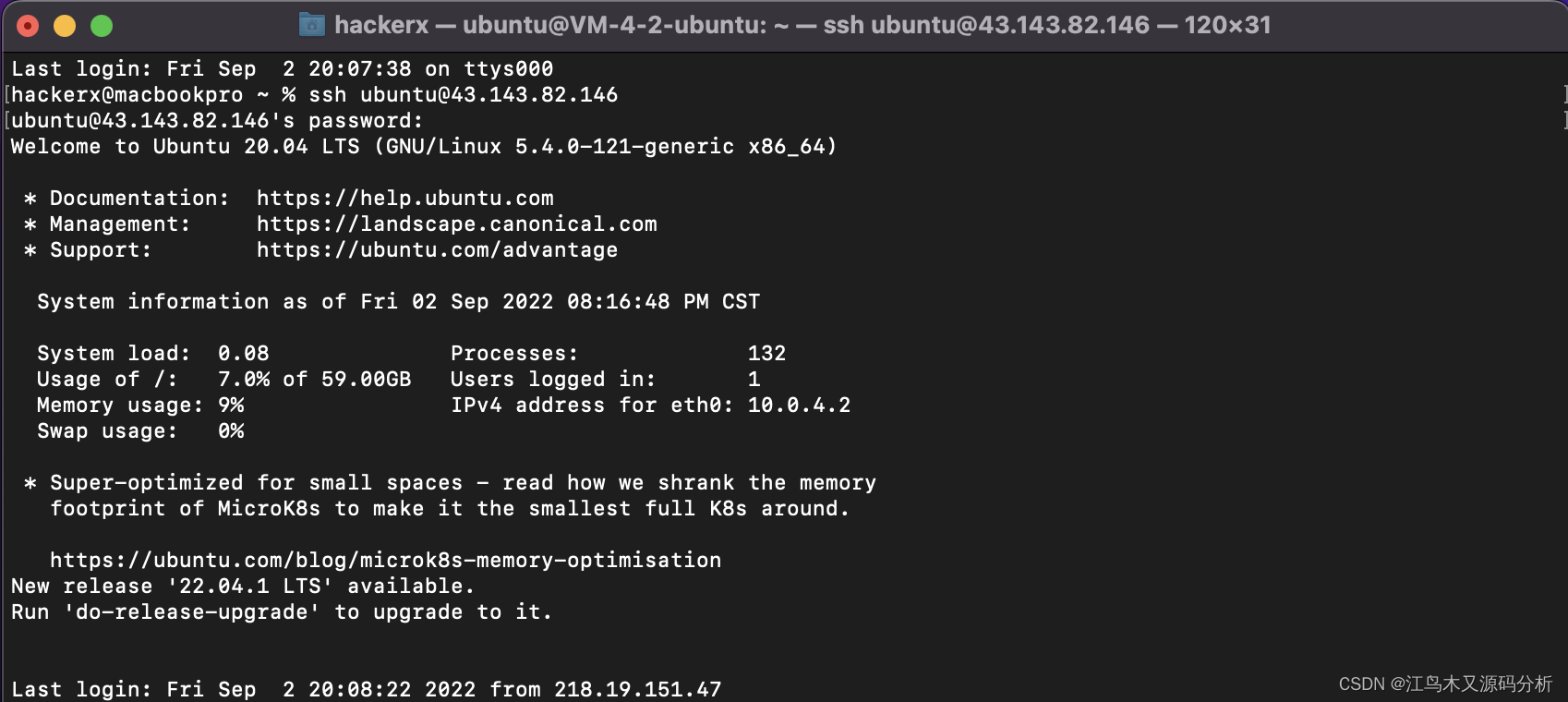Click the Welcome to Ubuntu banner line
This screenshot has width=1568, height=702.
(x=423, y=146)
